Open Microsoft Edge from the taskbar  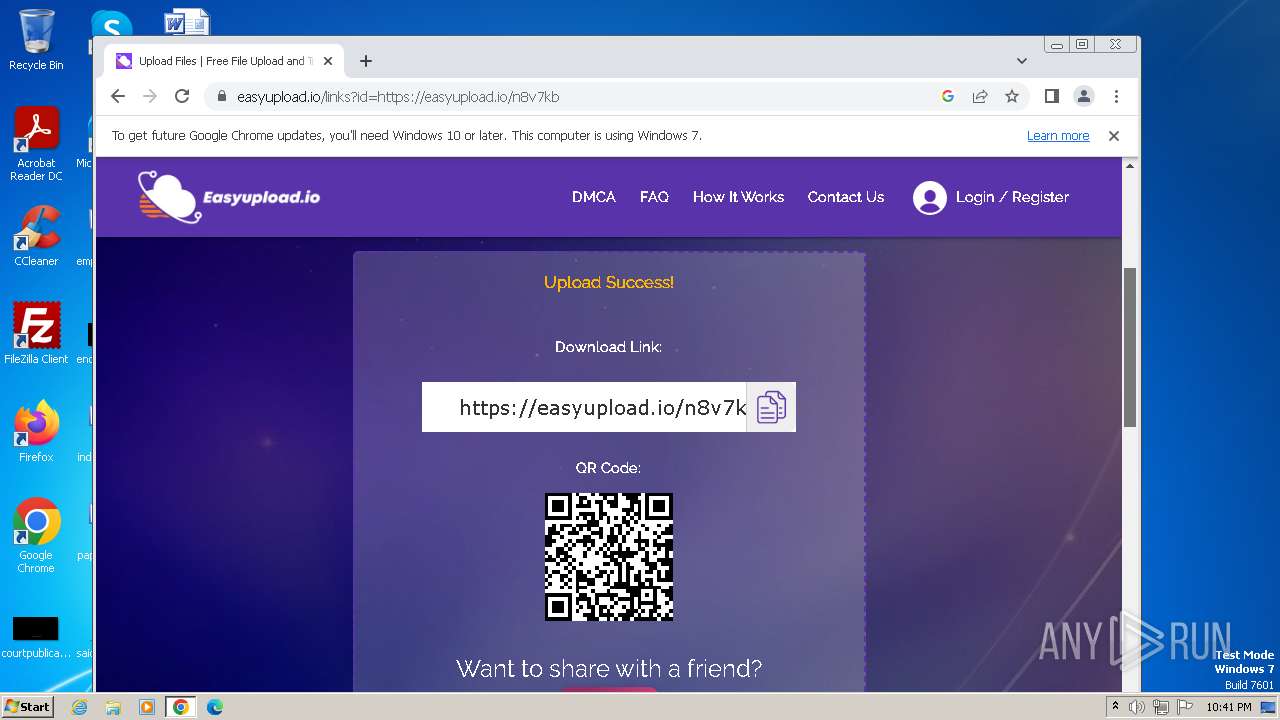pos(214,707)
